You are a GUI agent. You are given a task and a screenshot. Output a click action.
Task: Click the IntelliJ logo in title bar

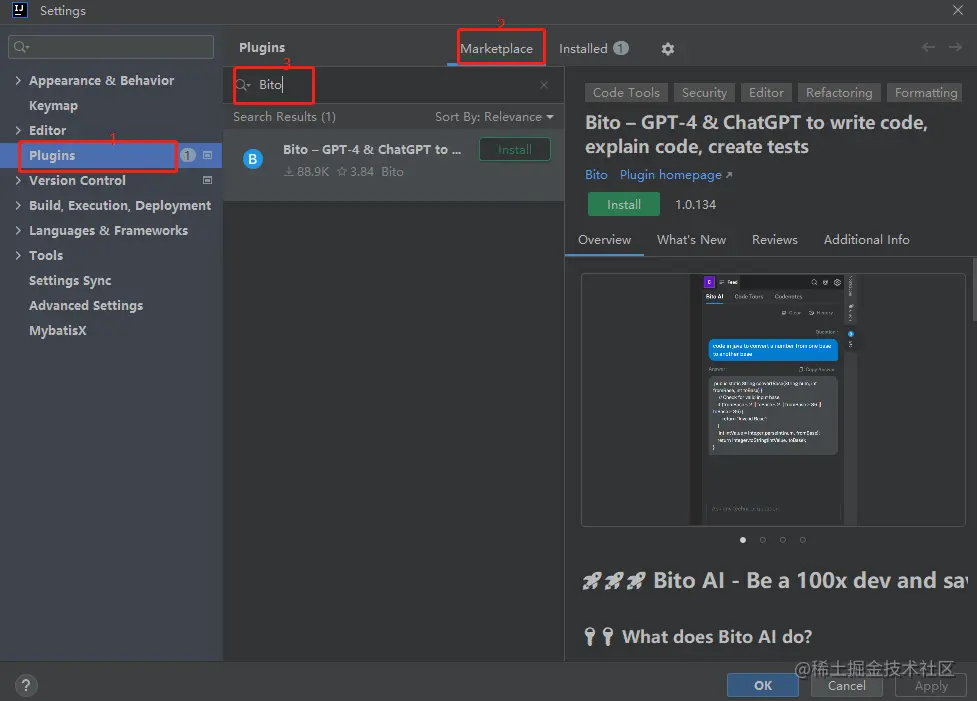pyautogui.click(x=20, y=10)
